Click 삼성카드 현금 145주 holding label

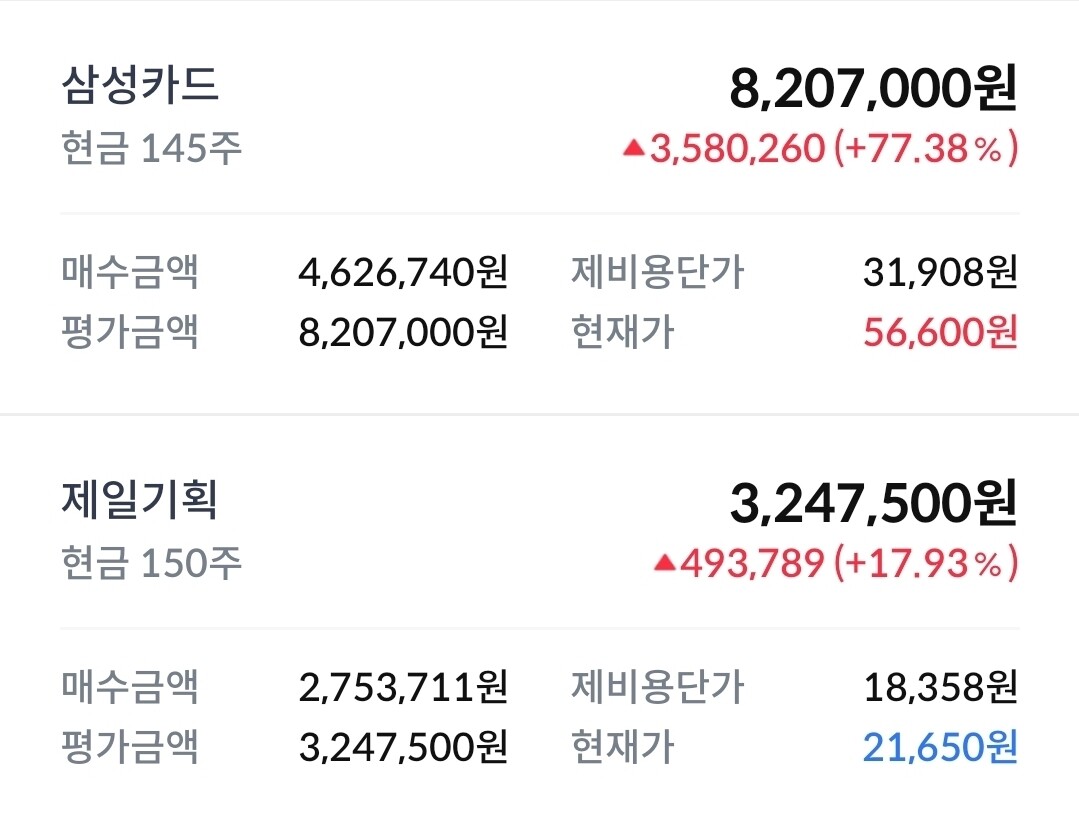pos(151,150)
